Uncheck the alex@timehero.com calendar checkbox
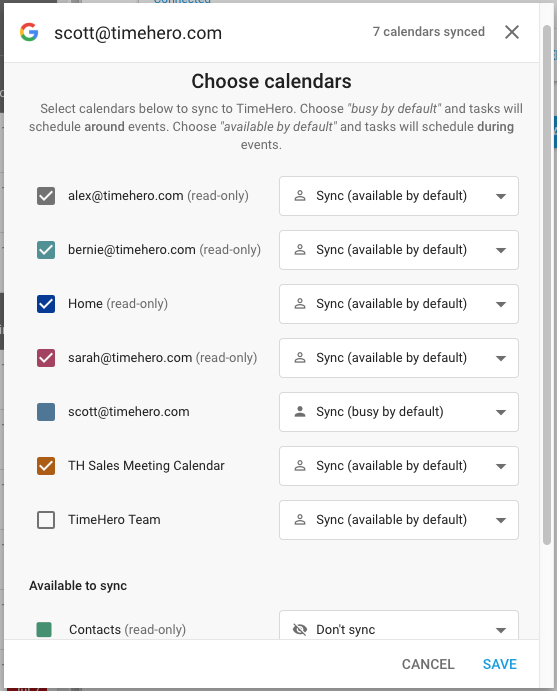Viewport: 557px width, 691px height. coord(46,196)
